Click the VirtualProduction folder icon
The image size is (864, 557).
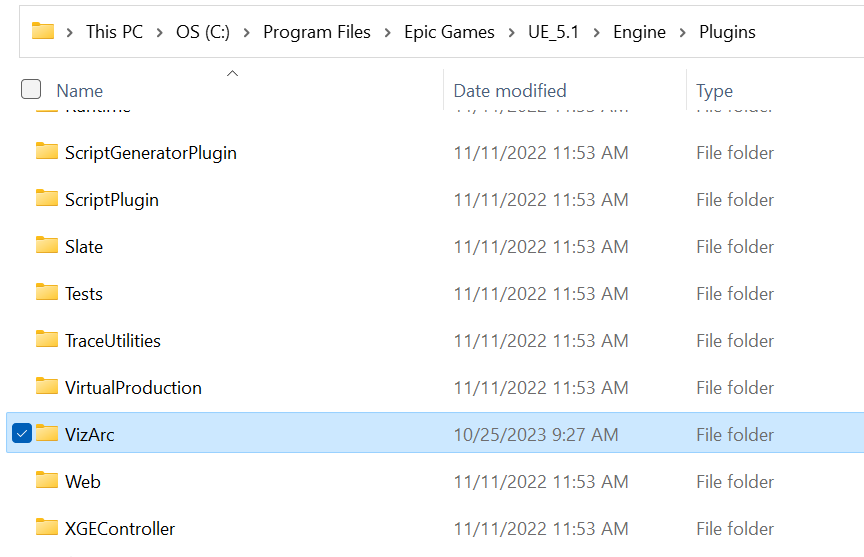pyautogui.click(x=47, y=387)
